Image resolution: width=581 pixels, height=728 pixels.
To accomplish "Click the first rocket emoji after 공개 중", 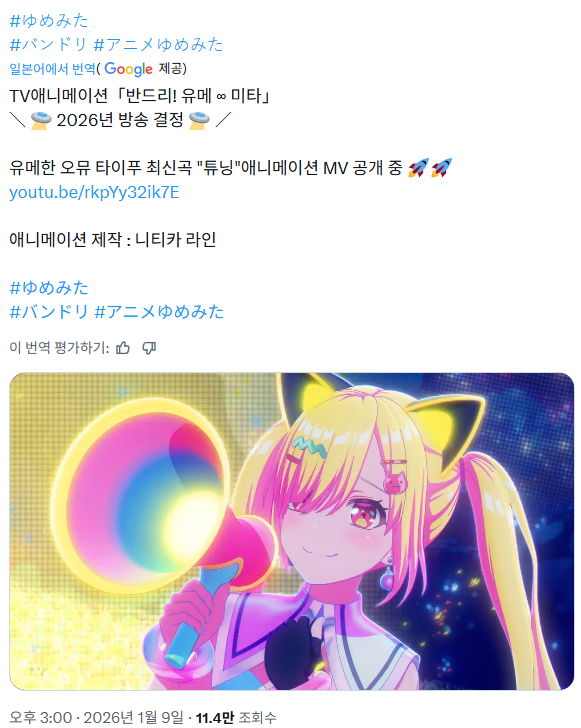I will (x=418, y=168).
